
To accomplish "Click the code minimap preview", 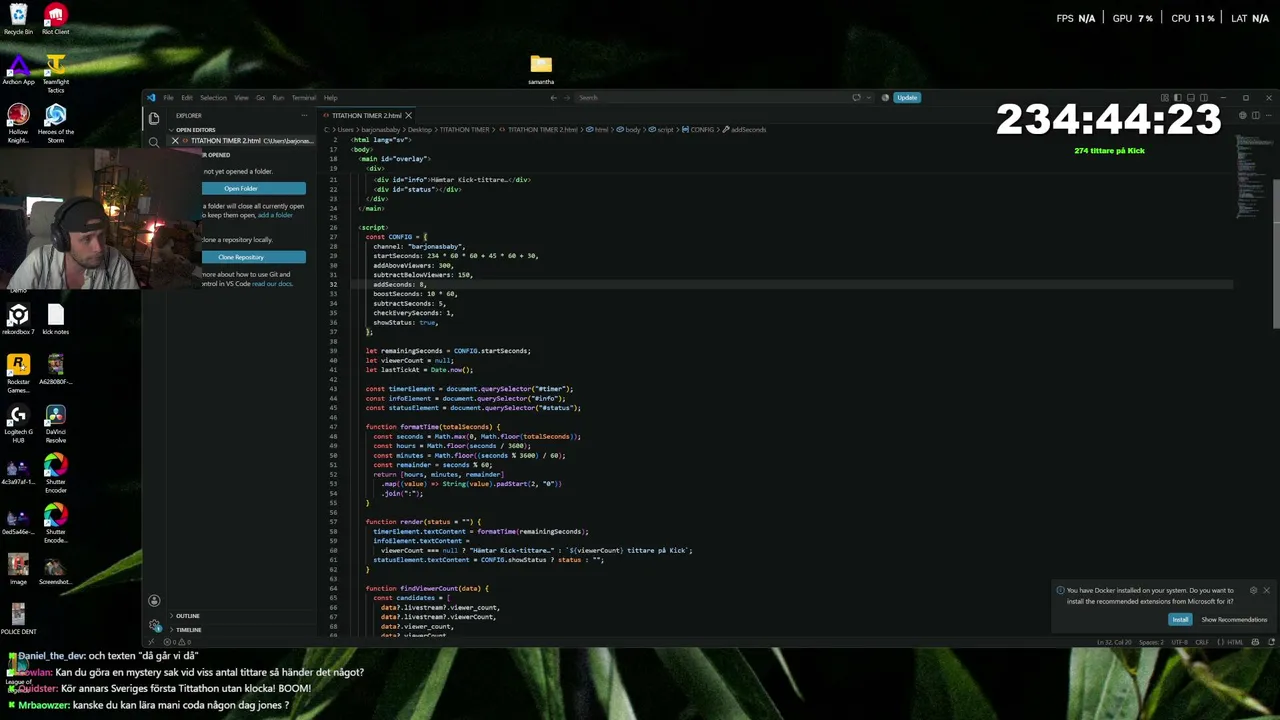I will pyautogui.click(x=1253, y=175).
